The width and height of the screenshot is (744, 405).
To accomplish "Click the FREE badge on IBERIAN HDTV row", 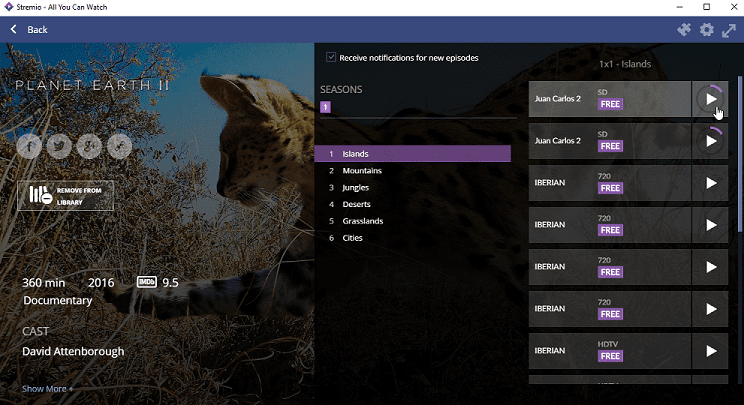I will point(610,356).
